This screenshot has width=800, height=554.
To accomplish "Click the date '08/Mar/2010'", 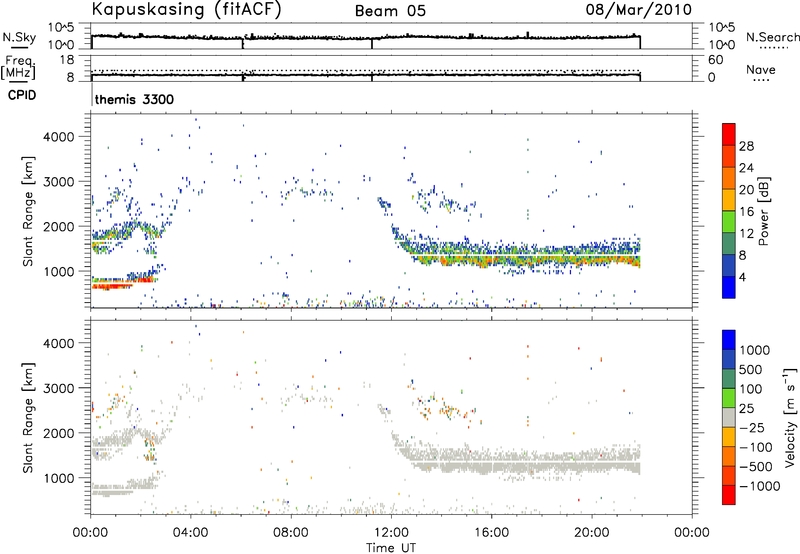I will (x=639, y=10).
